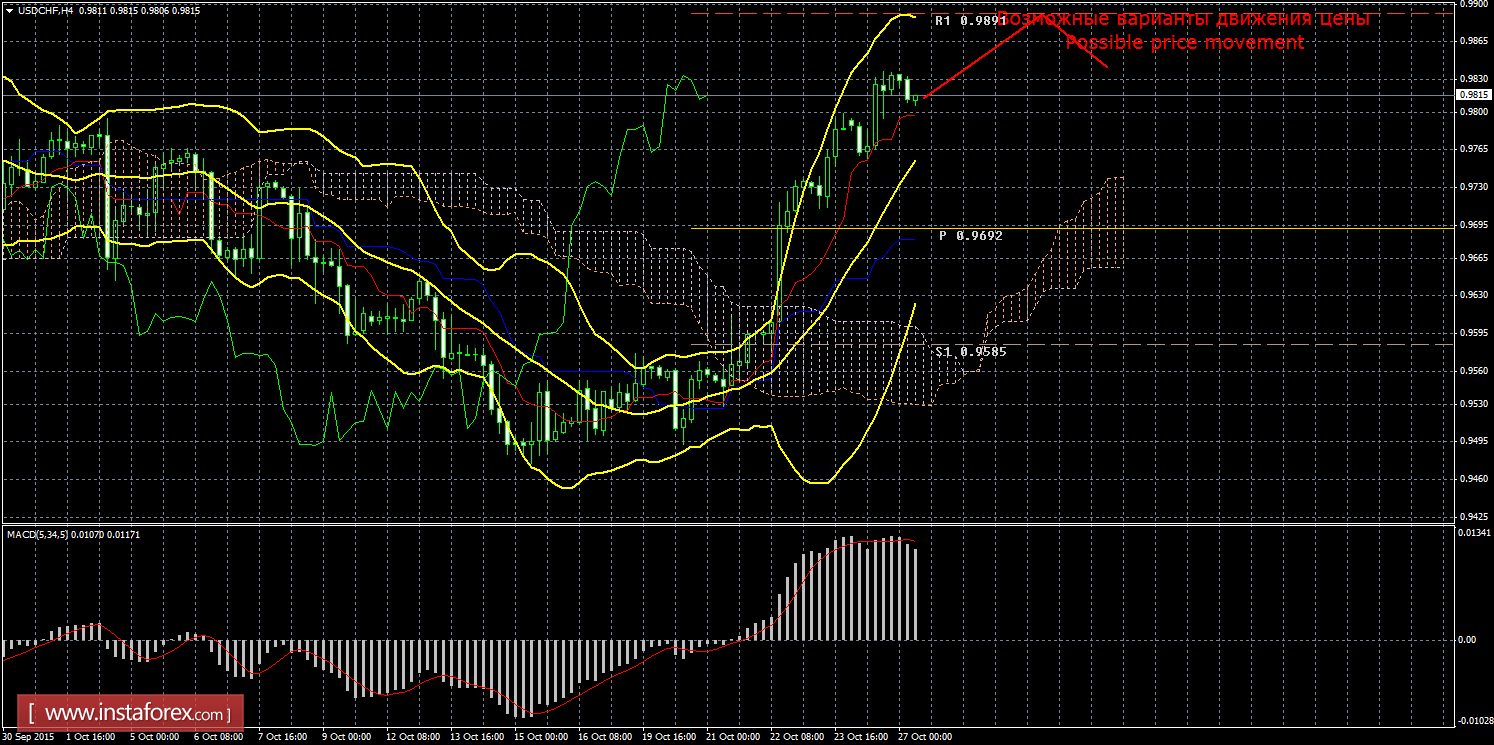This screenshot has height=745, width=1494.
Task: Click the 23 Oct 16:00 time label
Action: [862, 737]
